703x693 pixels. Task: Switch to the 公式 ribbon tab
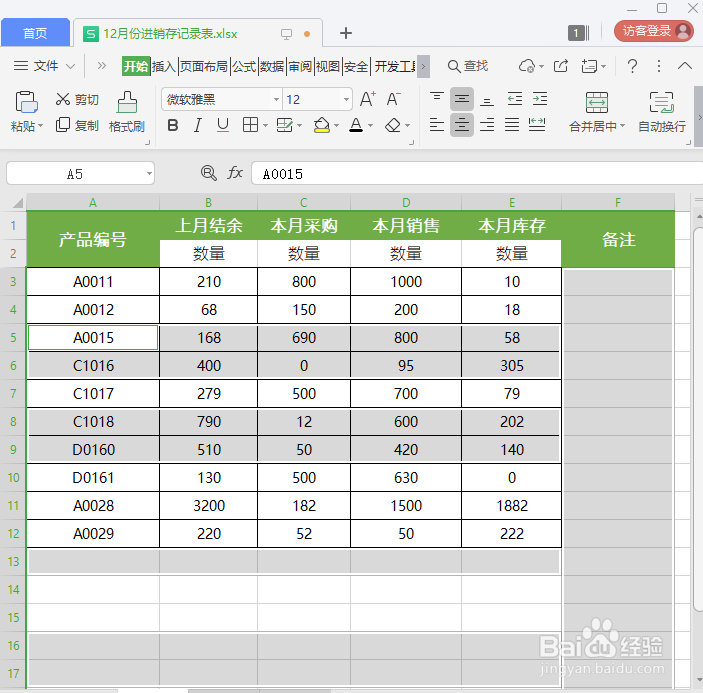pos(244,66)
